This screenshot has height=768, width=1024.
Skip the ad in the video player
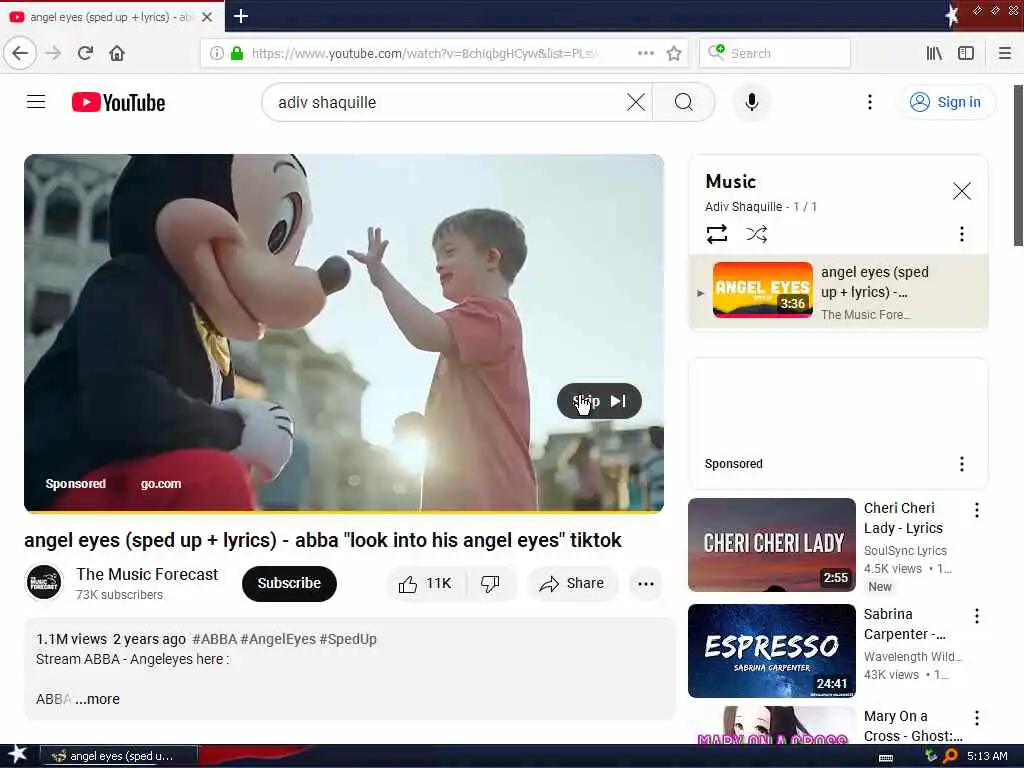pos(599,401)
